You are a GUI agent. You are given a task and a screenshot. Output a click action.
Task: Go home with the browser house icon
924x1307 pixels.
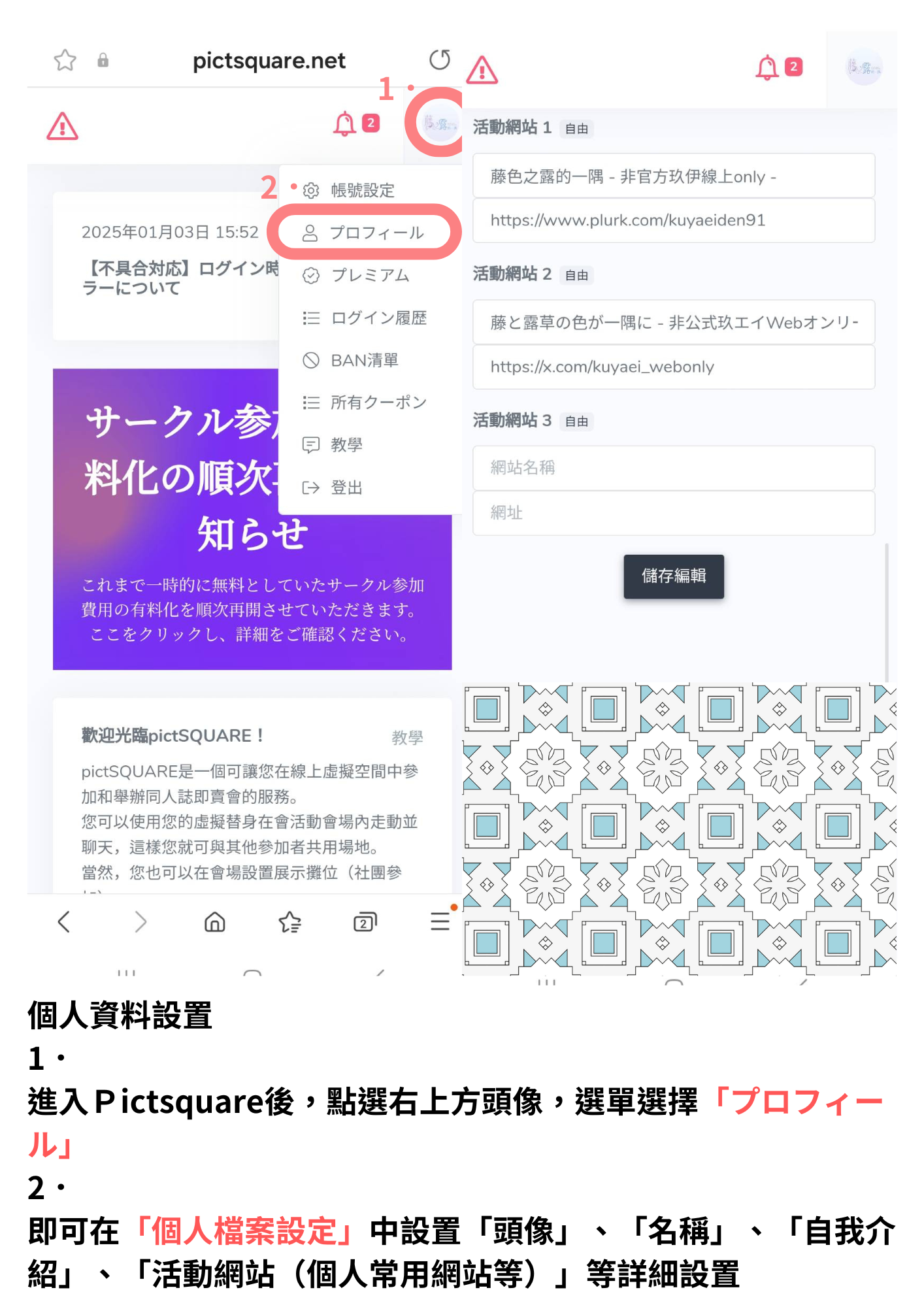215,922
